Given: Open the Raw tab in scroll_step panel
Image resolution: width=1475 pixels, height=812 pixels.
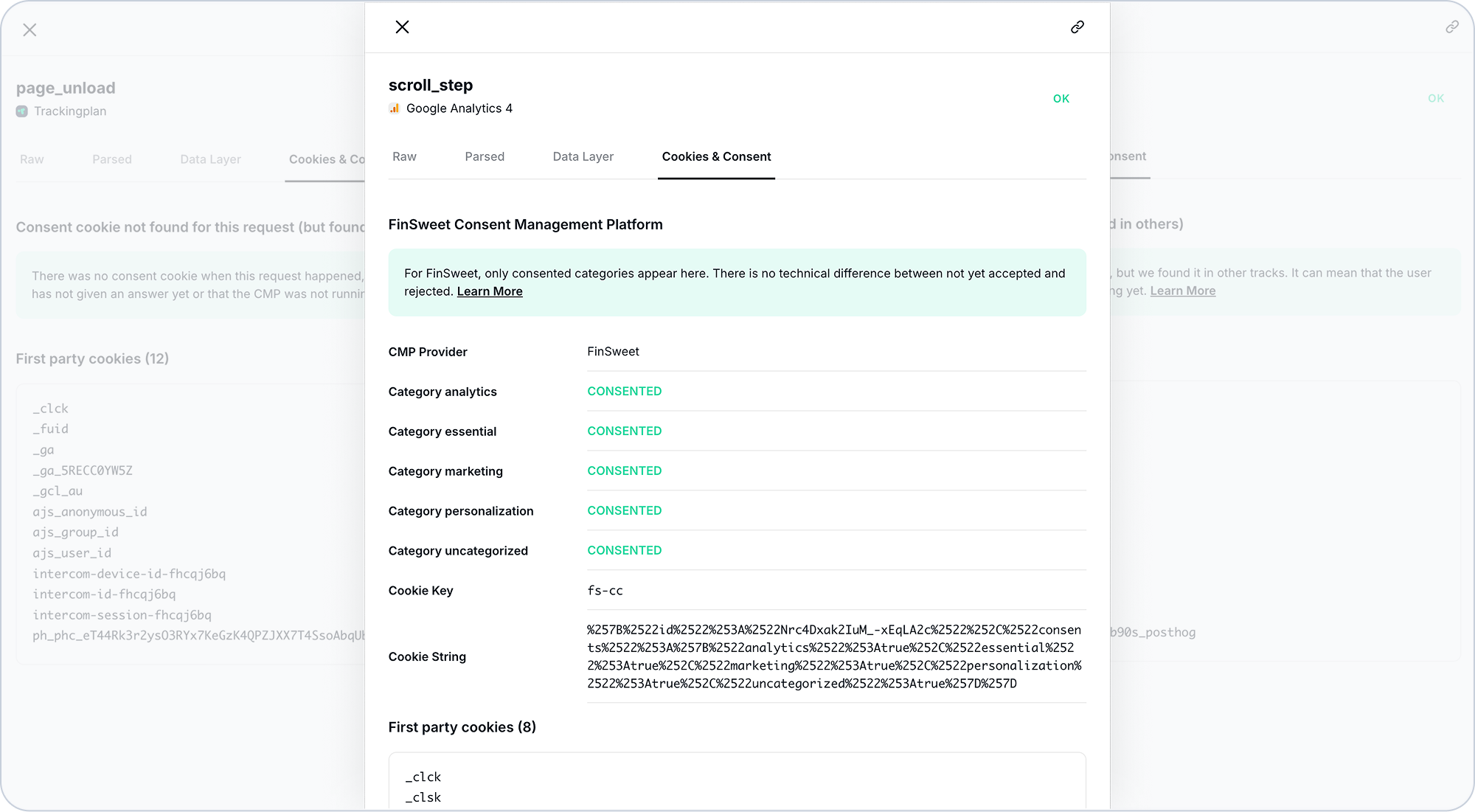Looking at the screenshot, I should point(405,156).
